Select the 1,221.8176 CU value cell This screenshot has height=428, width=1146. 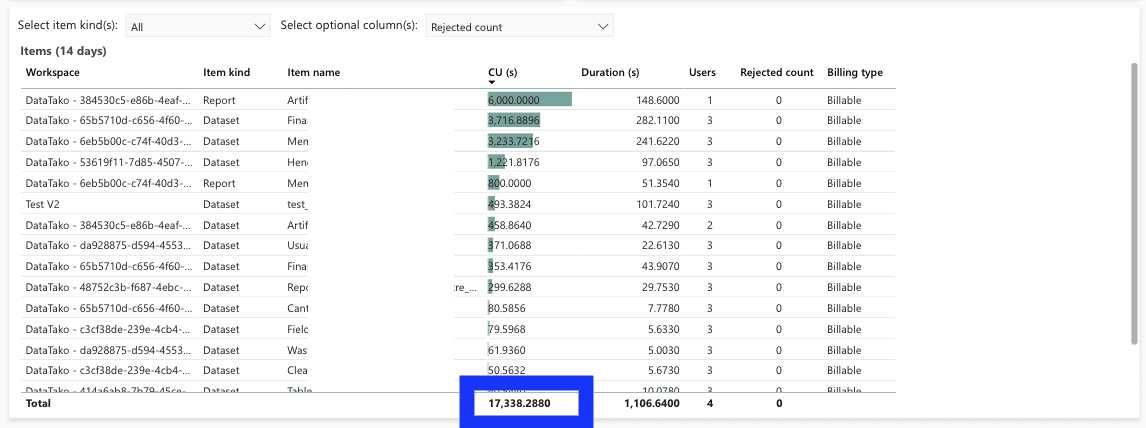click(514, 161)
